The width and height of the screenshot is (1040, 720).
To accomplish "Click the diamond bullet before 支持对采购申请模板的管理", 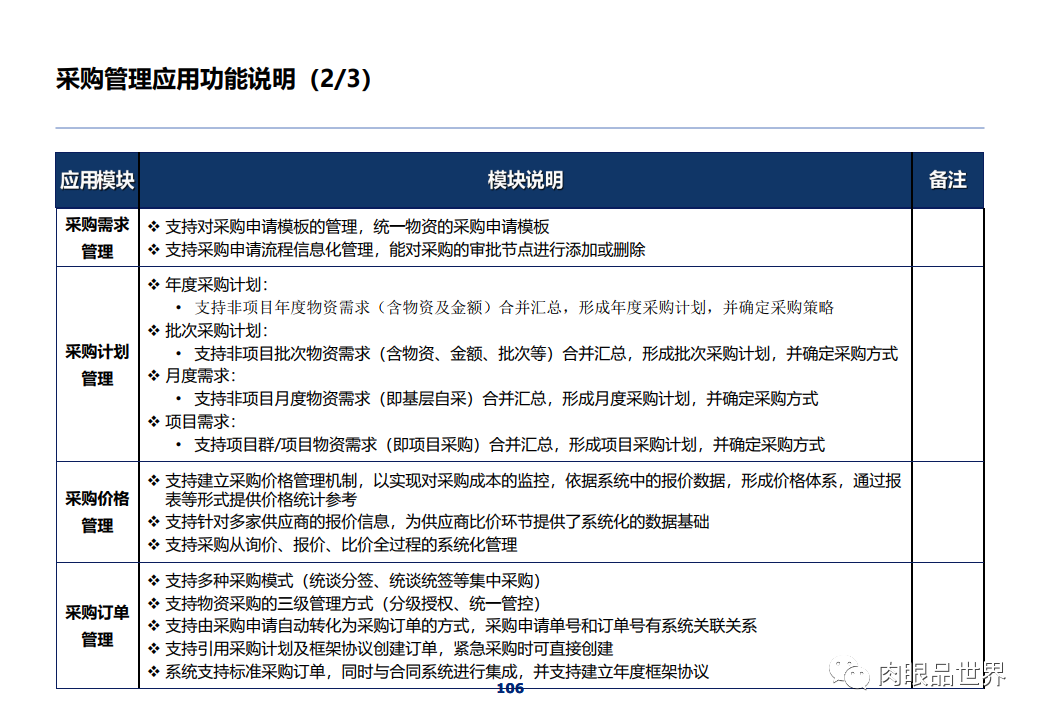I will point(153,226).
